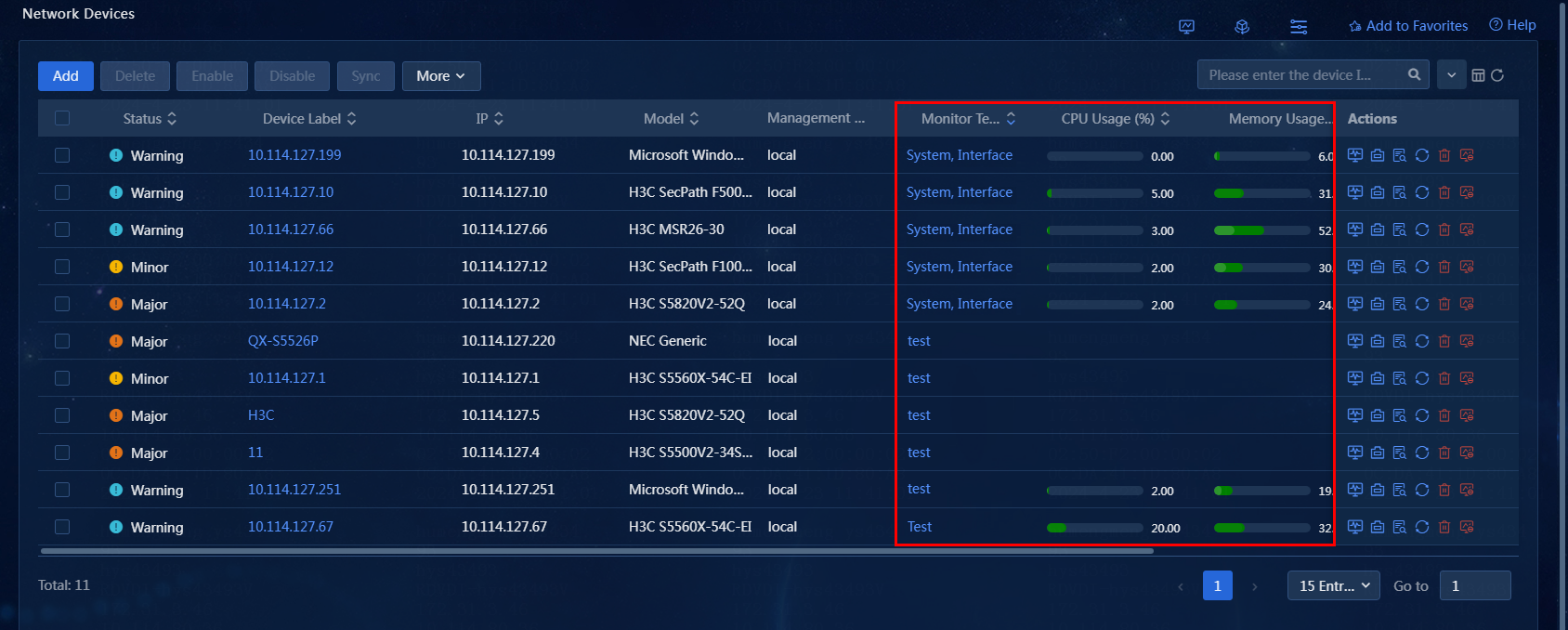Click the Disable button

point(292,76)
